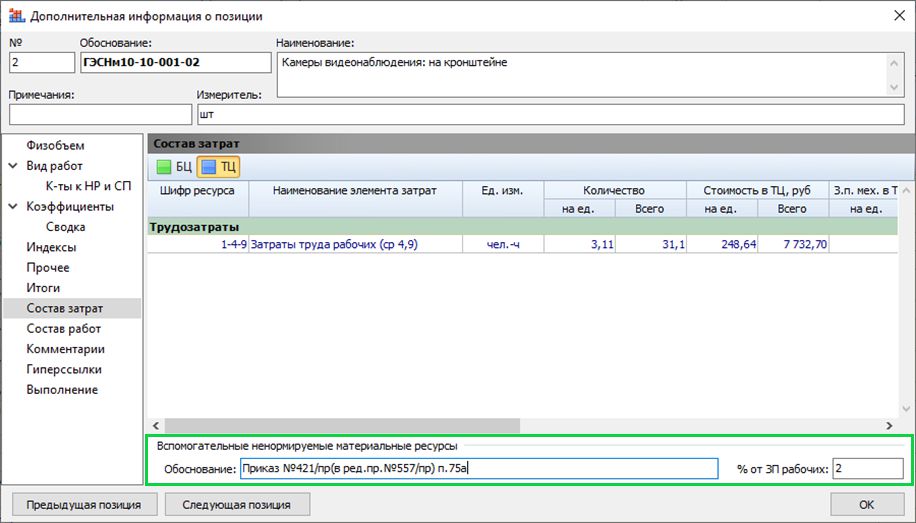Toggle the ТЦ current prices button
916x523 pixels.
click(218, 167)
